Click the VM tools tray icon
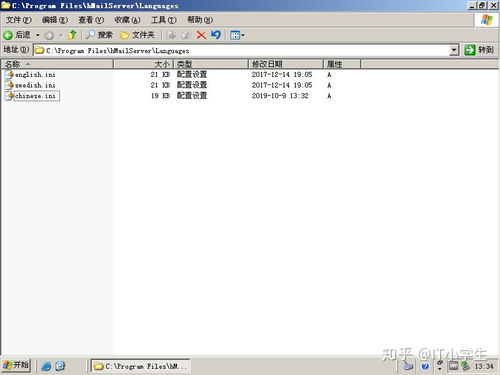This screenshot has height=375, width=500. 454,366
